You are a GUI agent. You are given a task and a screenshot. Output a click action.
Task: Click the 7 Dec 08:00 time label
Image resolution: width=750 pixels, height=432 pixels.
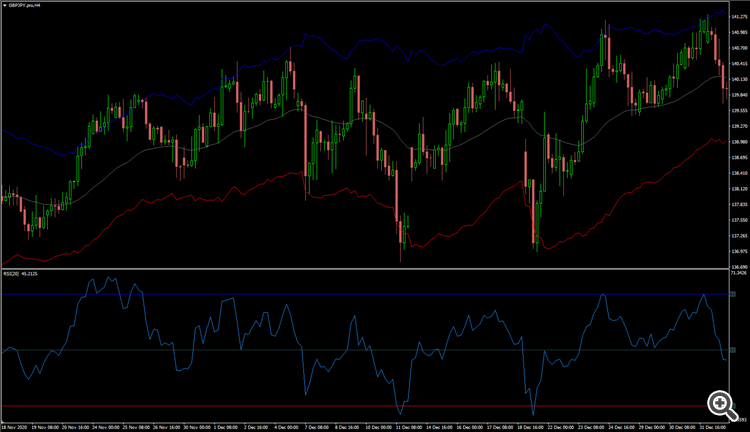[317, 427]
